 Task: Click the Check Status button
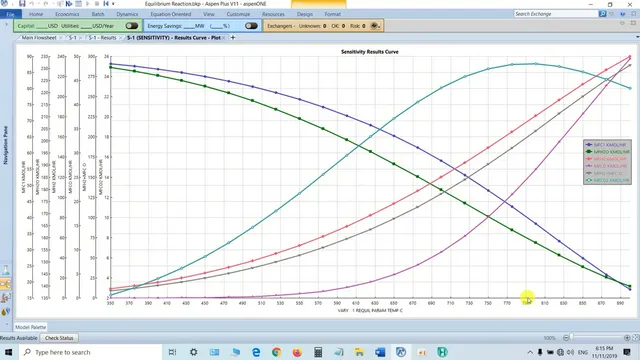click(x=59, y=338)
